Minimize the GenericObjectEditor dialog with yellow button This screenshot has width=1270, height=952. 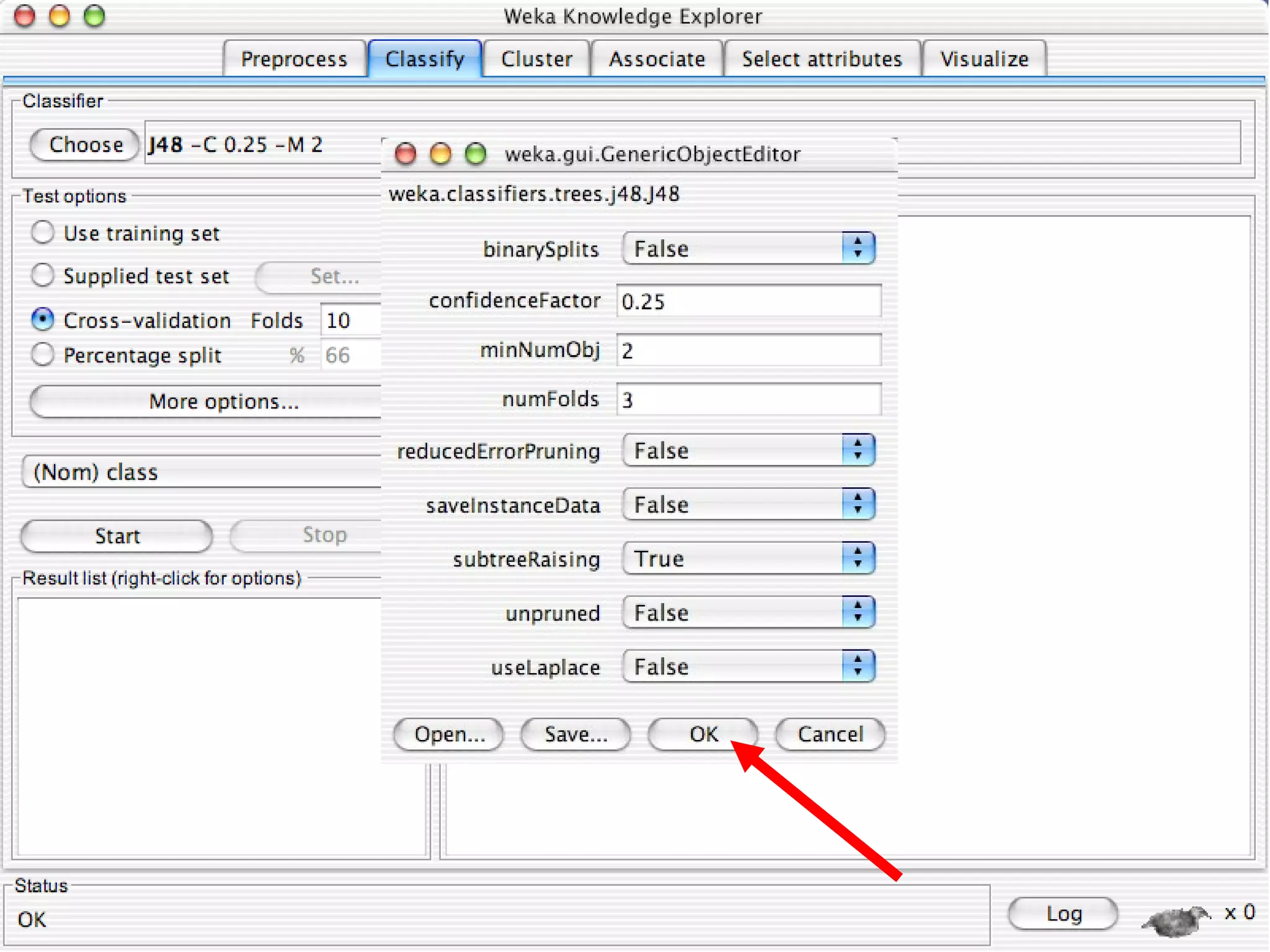point(440,154)
